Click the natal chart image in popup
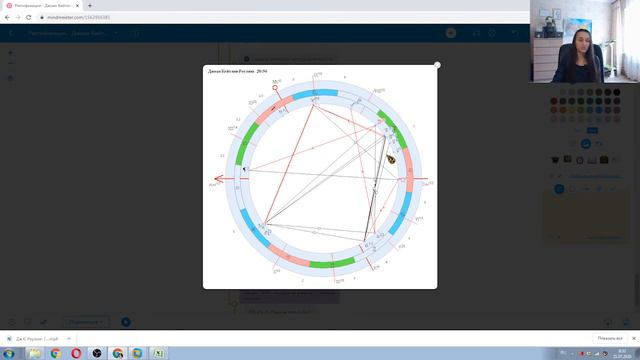The image size is (640, 360). pos(320,177)
